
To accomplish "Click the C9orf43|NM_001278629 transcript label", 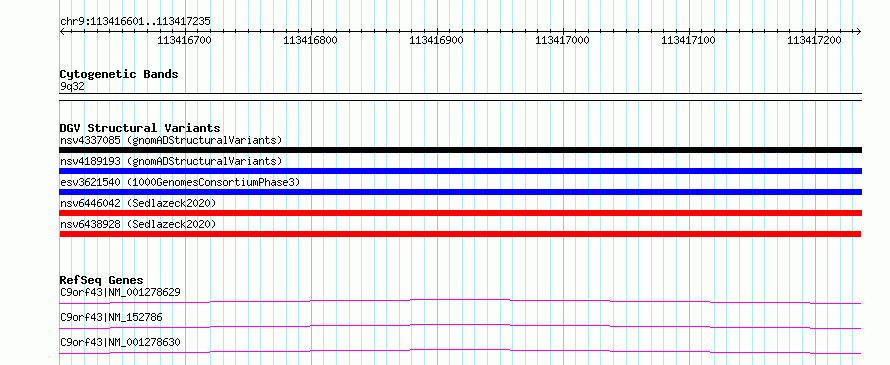I will (x=120, y=292).
